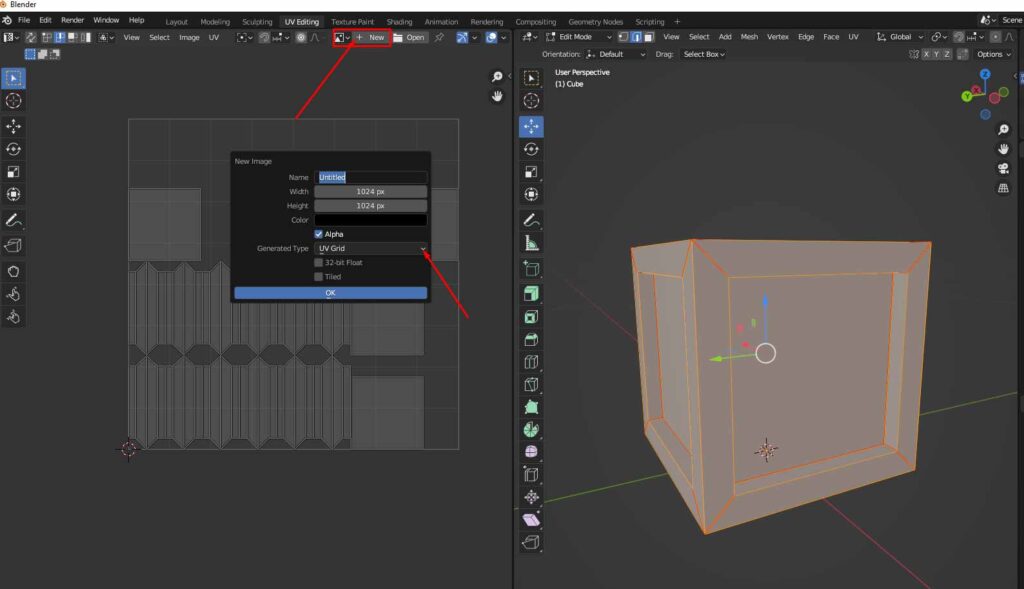The width and height of the screenshot is (1024, 589).
Task: Toggle pin image in UV editor
Action: coord(439,37)
